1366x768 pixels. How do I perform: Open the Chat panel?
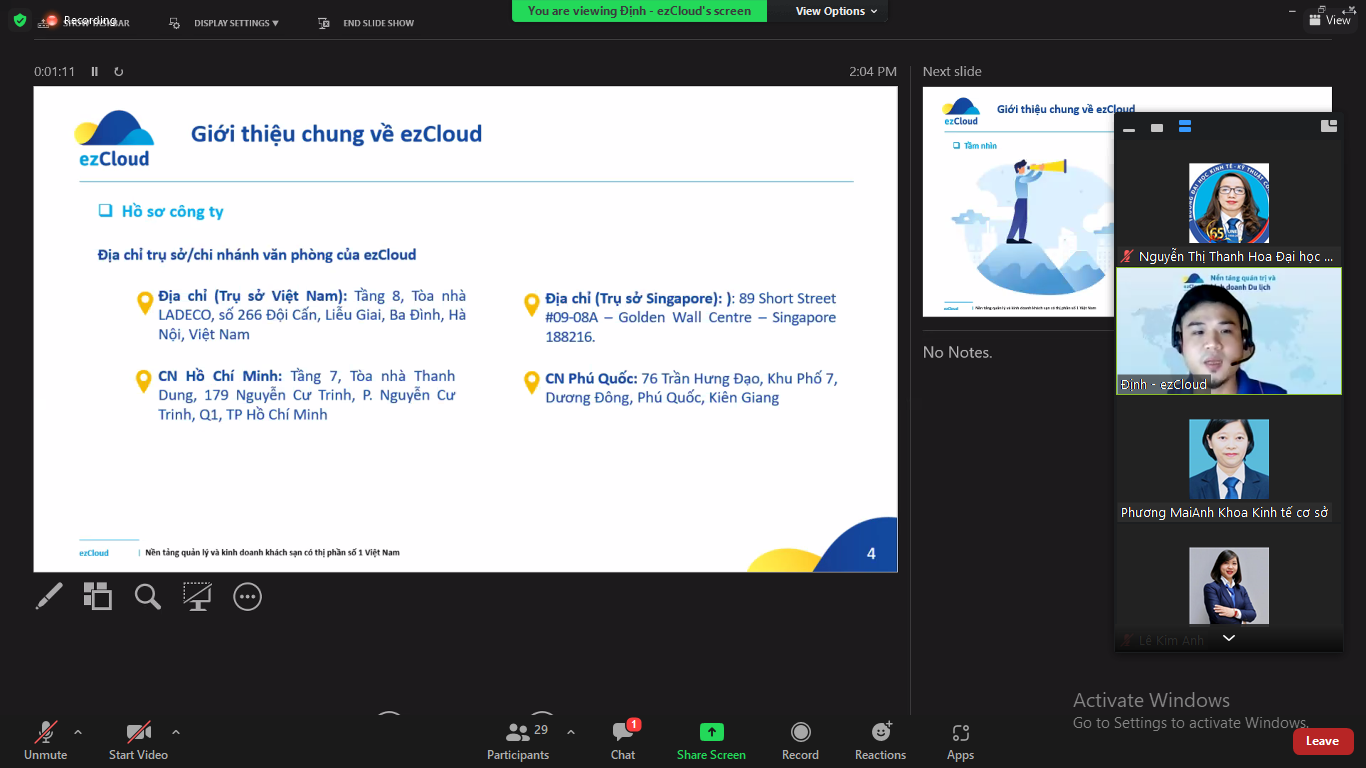tap(623, 740)
